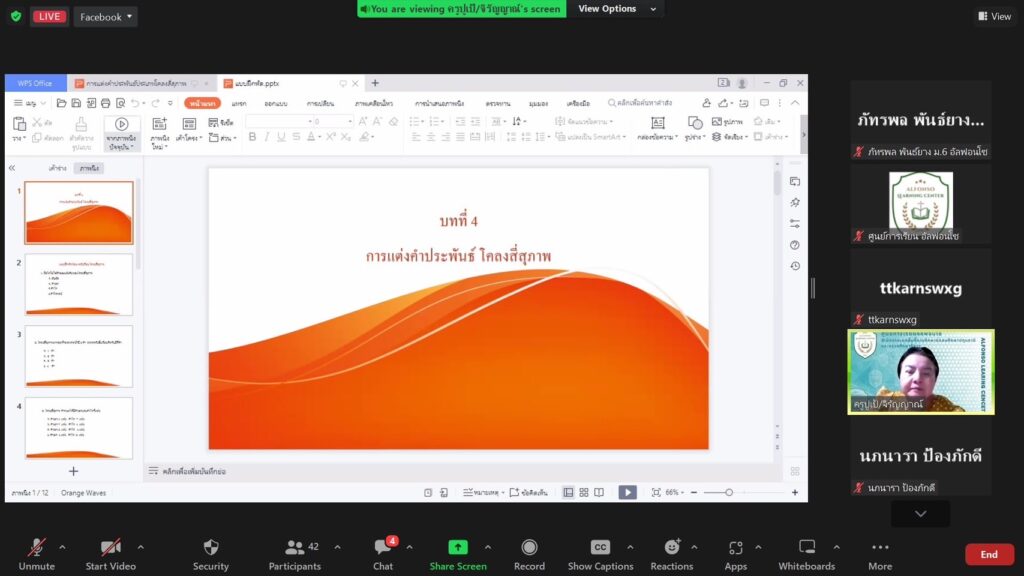Select slide 2 thumbnail in slide panel

coord(79,284)
